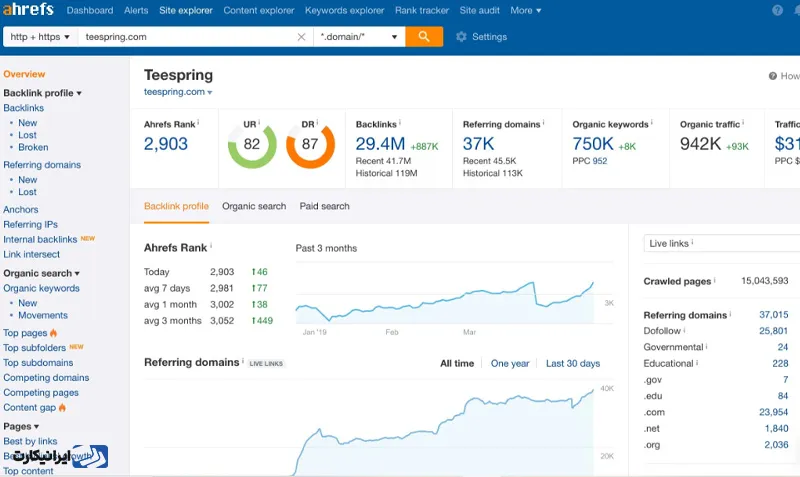Open Internal backlinks in the sidebar
Viewport: 800px width, 477px height.
[x=40, y=239]
